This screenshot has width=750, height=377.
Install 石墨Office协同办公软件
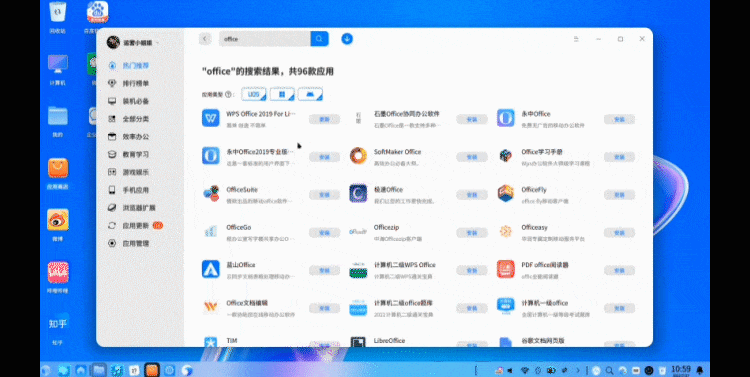click(x=472, y=119)
